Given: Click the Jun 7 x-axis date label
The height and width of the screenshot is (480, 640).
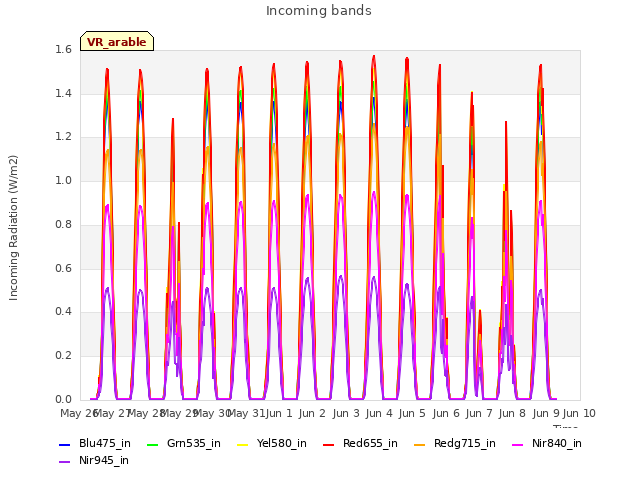Looking at the screenshot, I should pyautogui.click(x=479, y=413).
